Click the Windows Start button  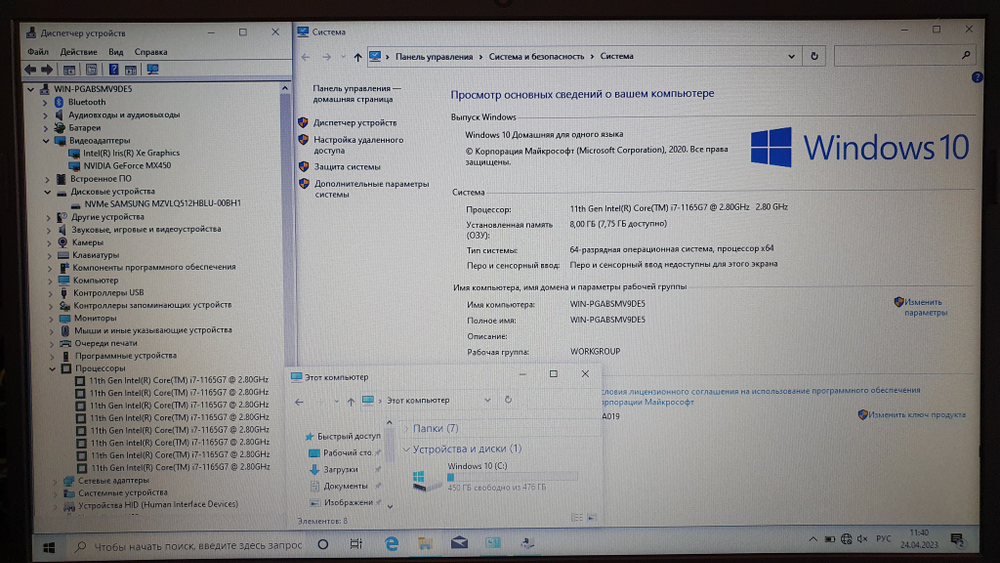coord(48,547)
